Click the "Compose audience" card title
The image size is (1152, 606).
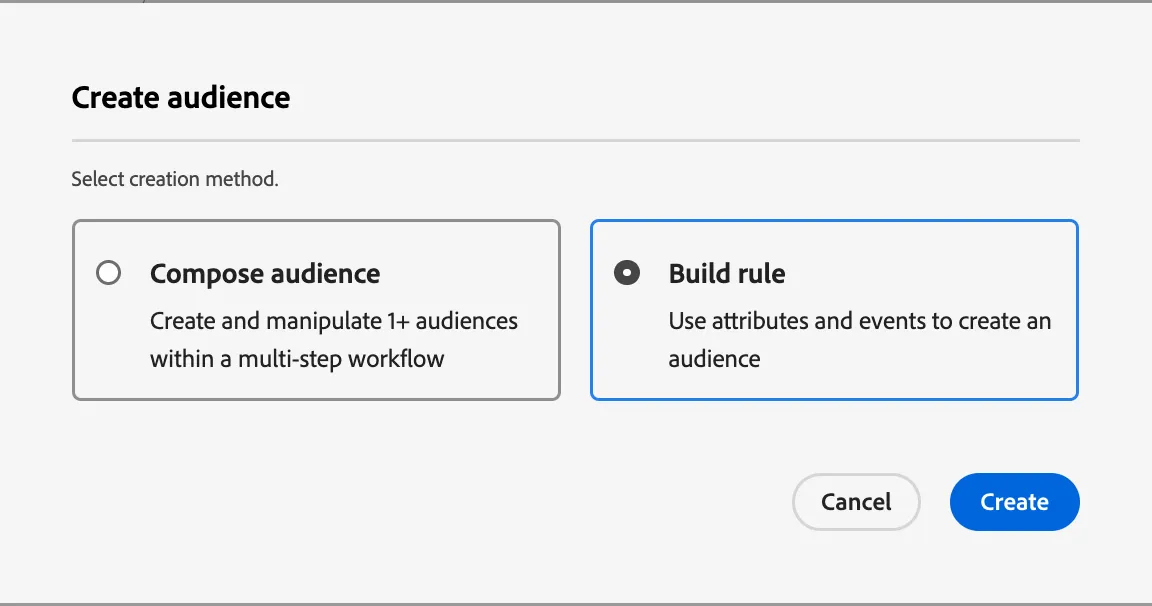265,273
